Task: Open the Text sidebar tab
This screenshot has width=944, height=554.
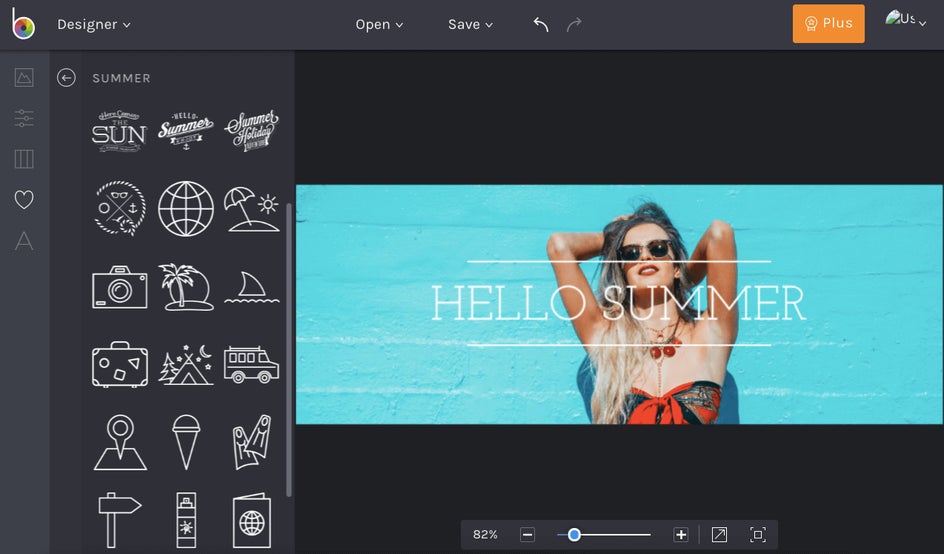Action: 24,240
